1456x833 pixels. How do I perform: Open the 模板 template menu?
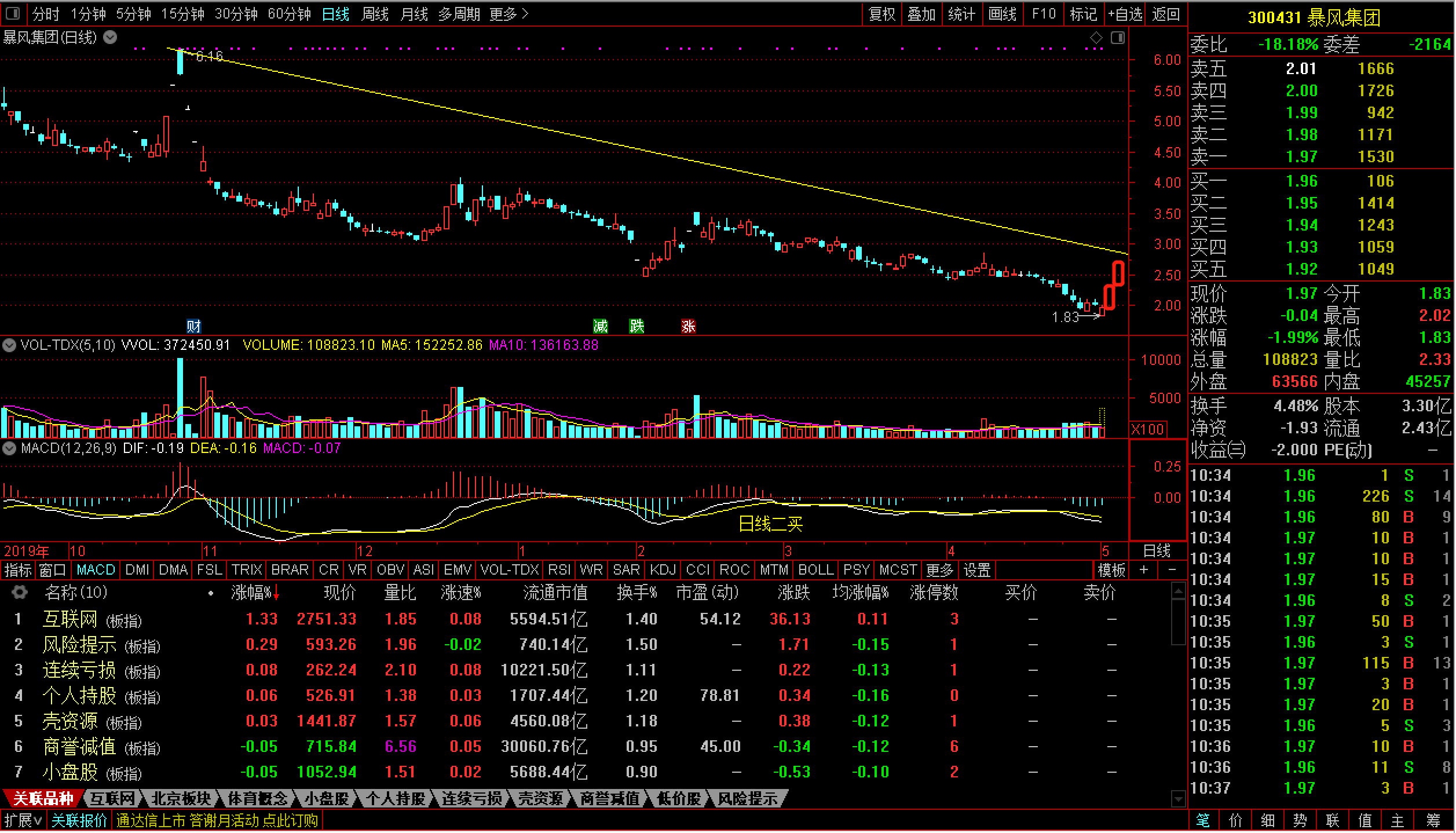1111,570
